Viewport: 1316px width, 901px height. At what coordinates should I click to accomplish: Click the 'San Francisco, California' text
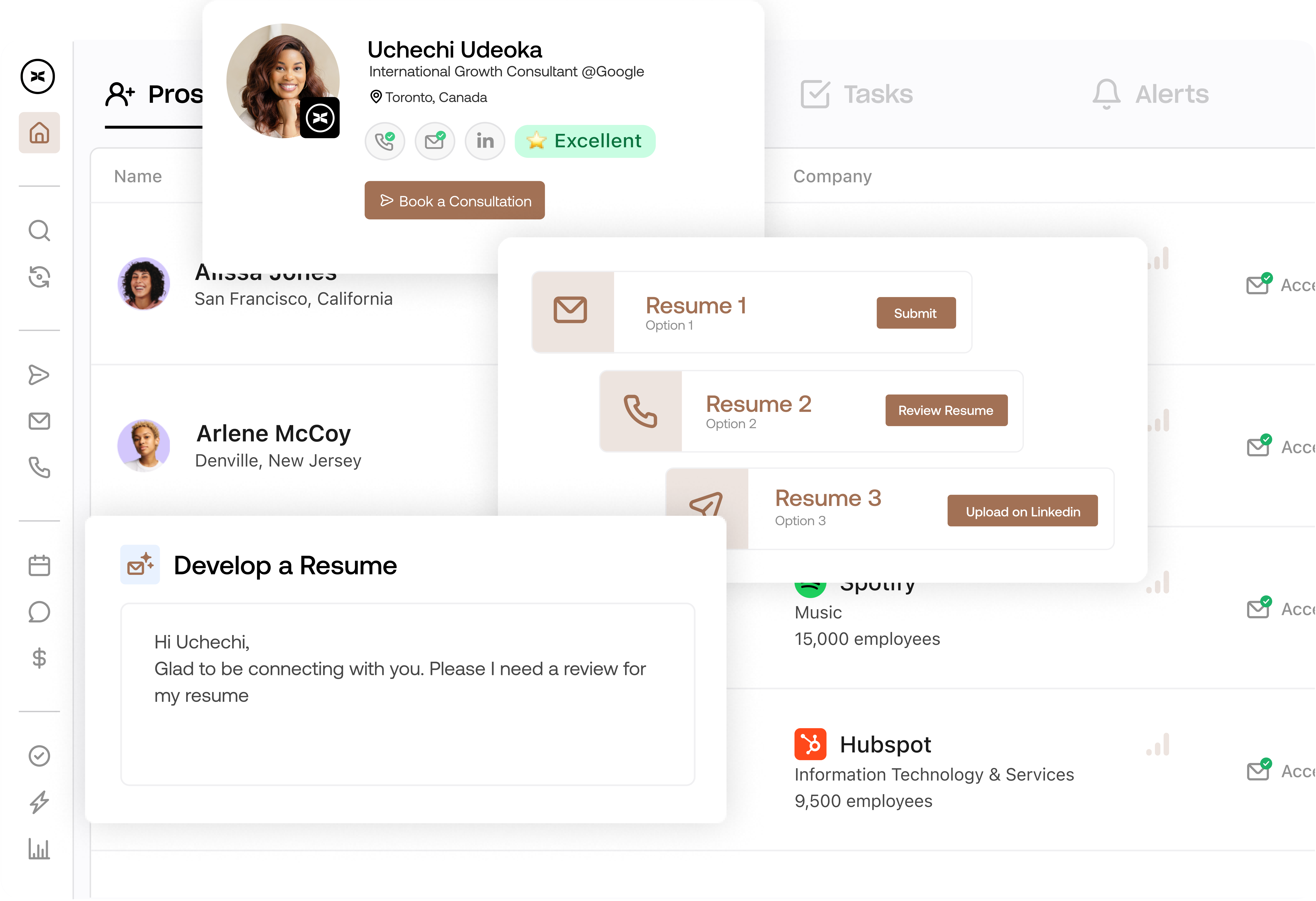pos(294,299)
